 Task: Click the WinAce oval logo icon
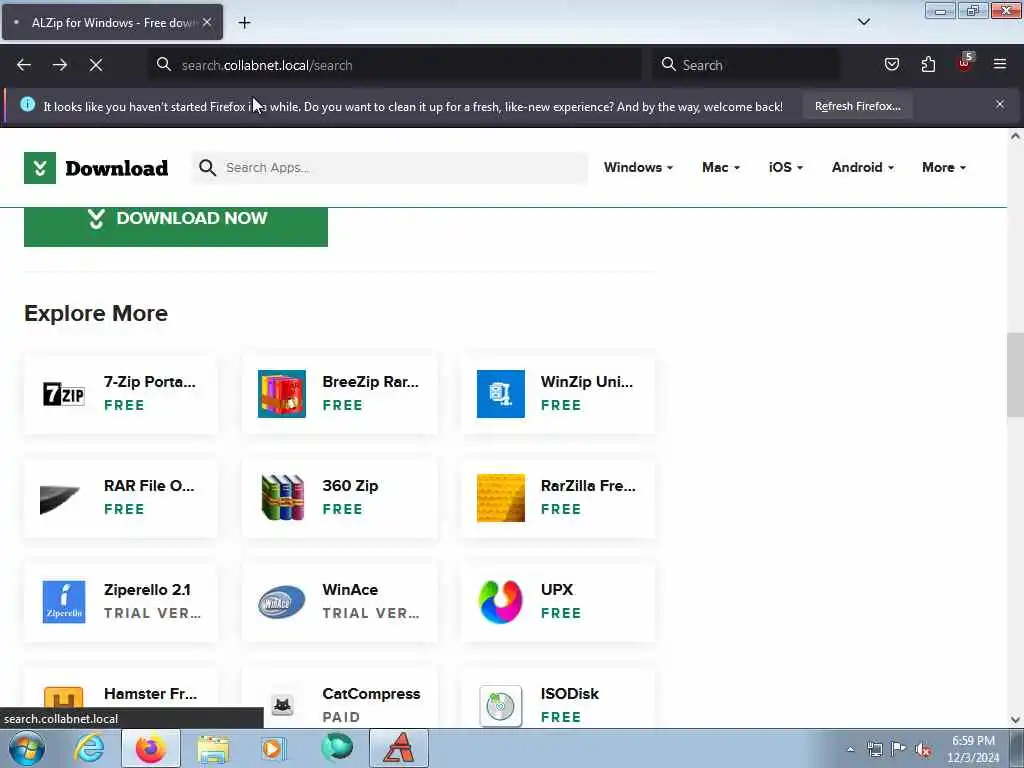(281, 602)
